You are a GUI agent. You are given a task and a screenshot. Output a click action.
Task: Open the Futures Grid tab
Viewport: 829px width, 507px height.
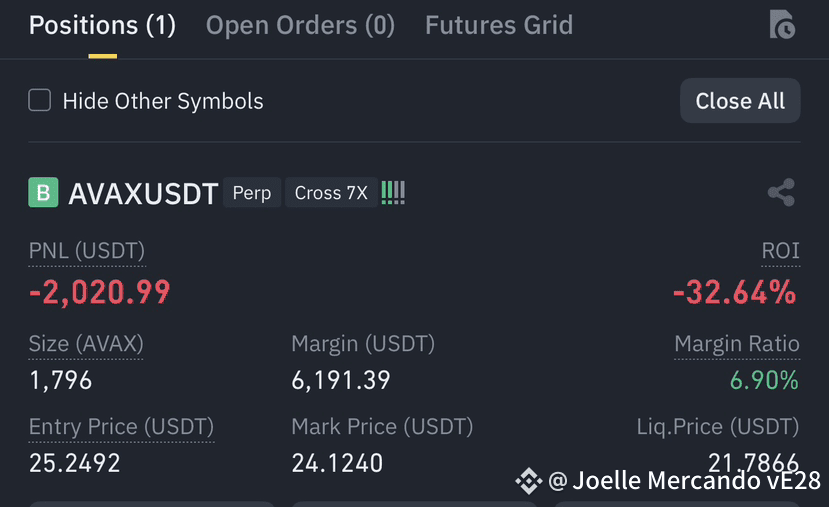(x=499, y=25)
